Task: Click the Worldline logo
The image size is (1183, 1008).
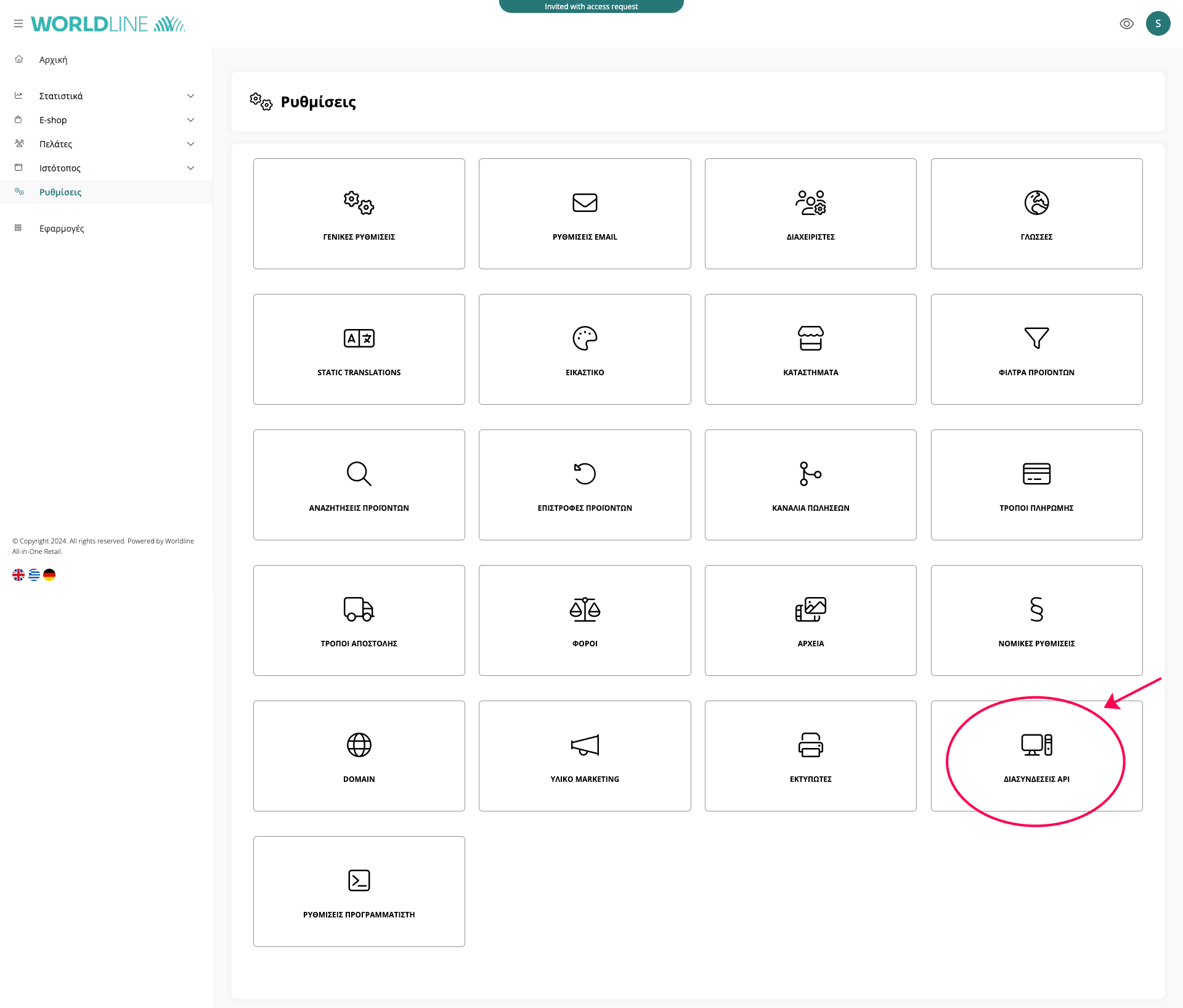Action: 108,24
